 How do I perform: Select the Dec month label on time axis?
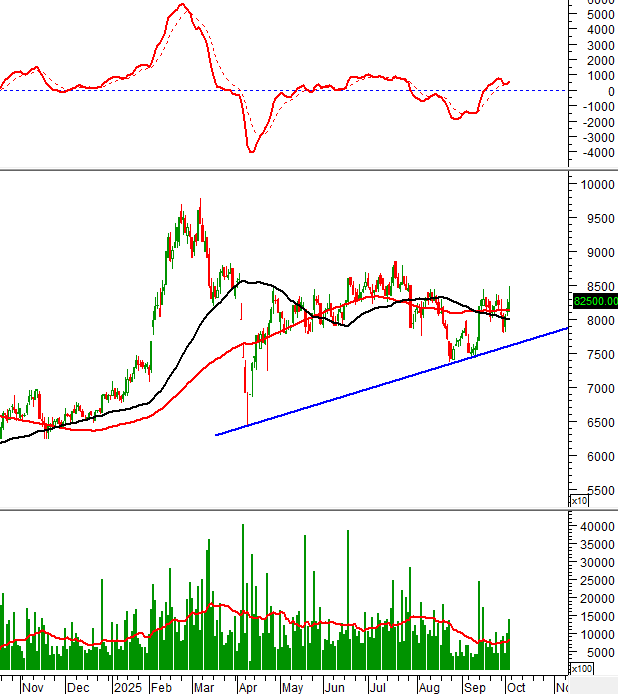click(x=78, y=687)
